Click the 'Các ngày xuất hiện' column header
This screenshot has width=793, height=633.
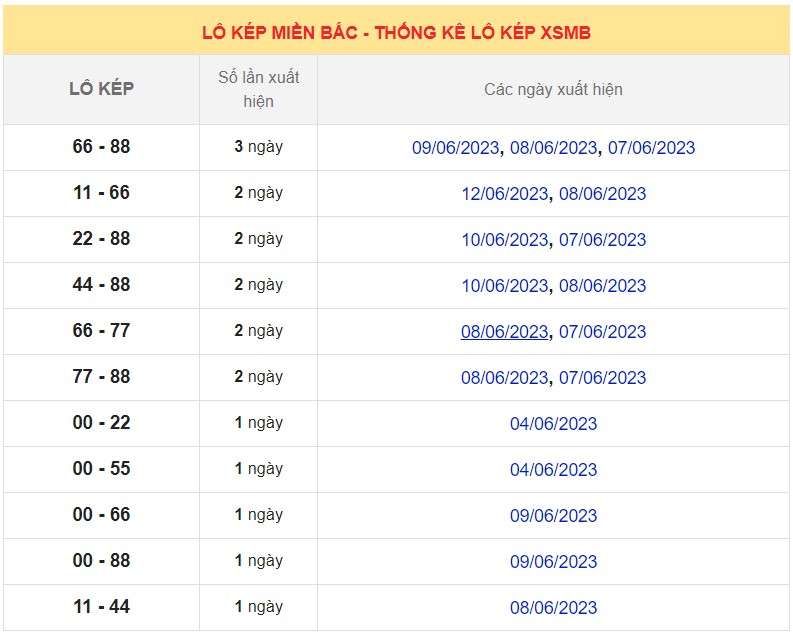(x=553, y=90)
